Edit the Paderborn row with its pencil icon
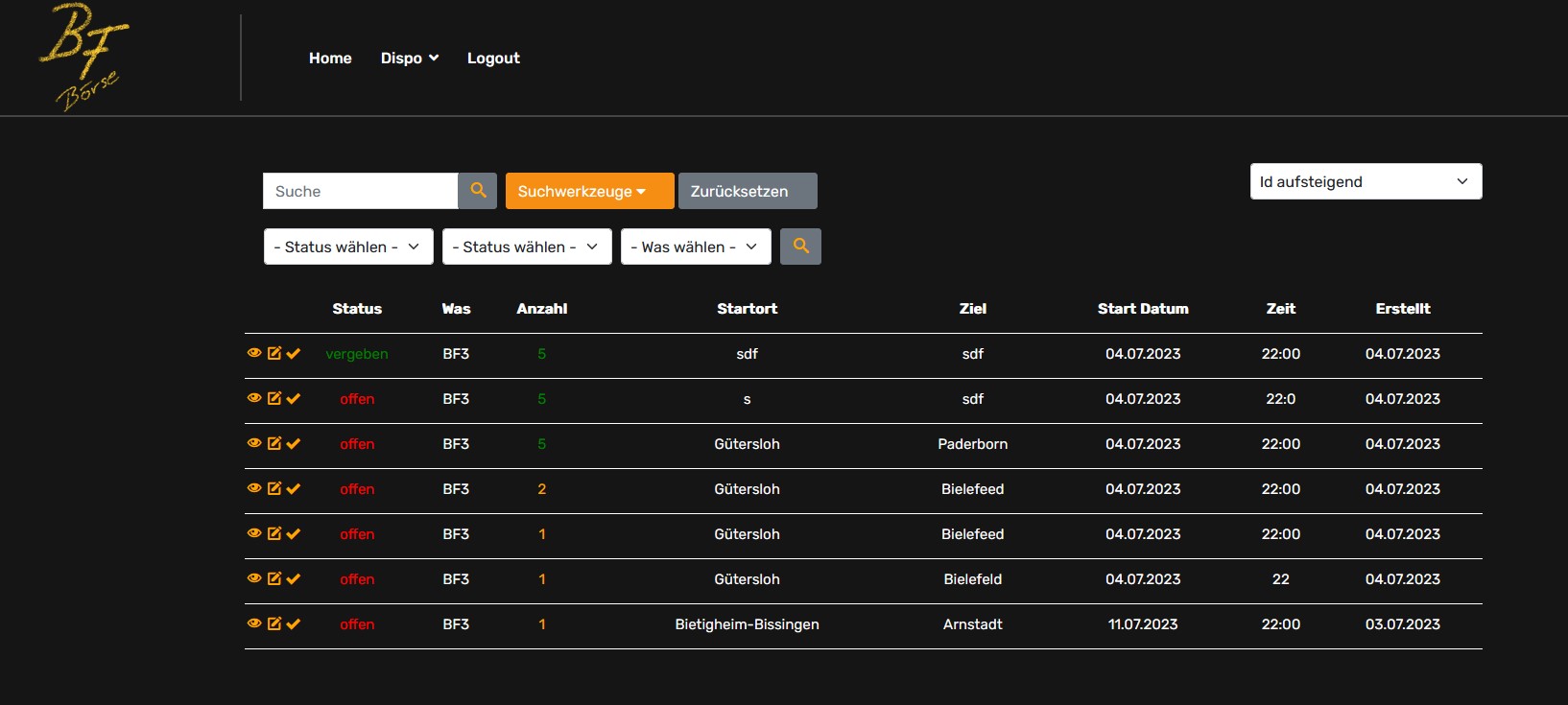 [x=274, y=443]
